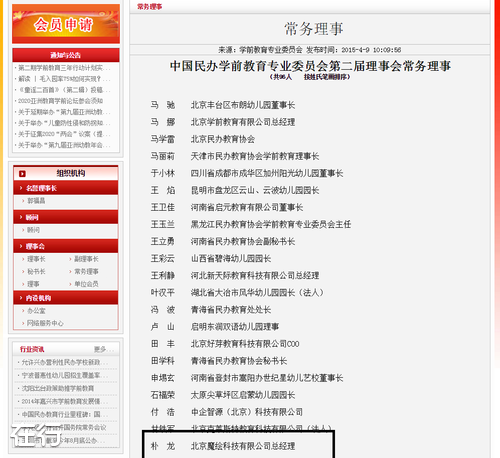The width and height of the screenshot is (500, 458).
Task: Select row 马娜 北京学前教育有限公司总经理
Action: pos(223,122)
